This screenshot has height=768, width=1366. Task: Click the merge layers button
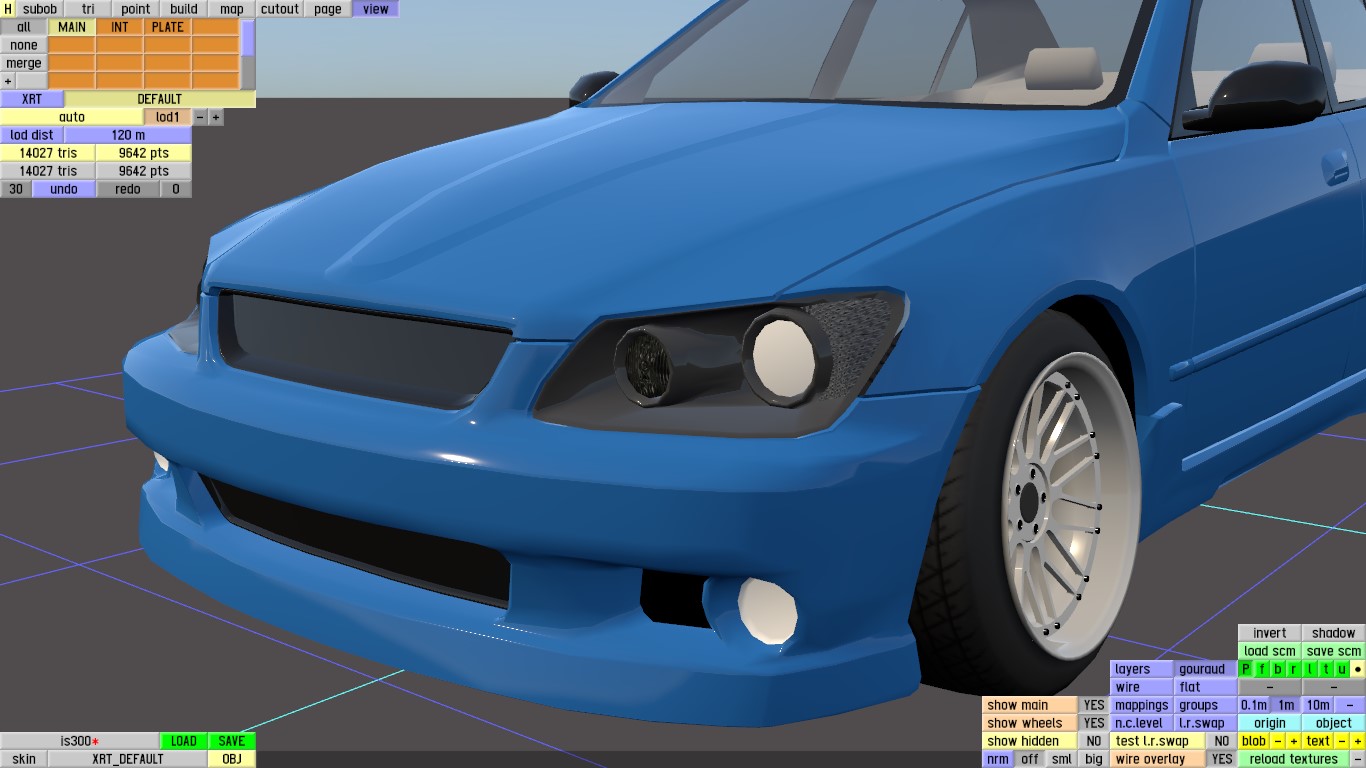pyautogui.click(x=24, y=63)
